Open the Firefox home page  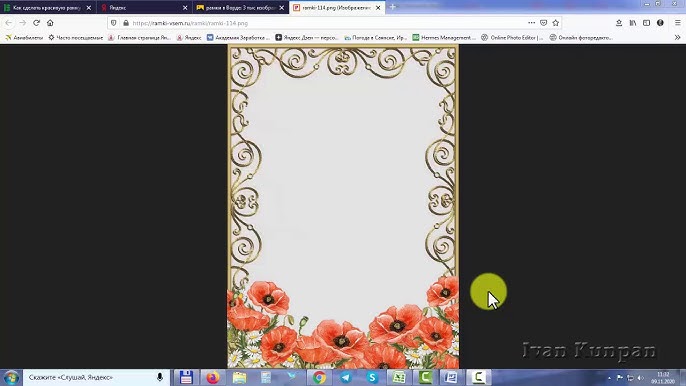click(50, 23)
